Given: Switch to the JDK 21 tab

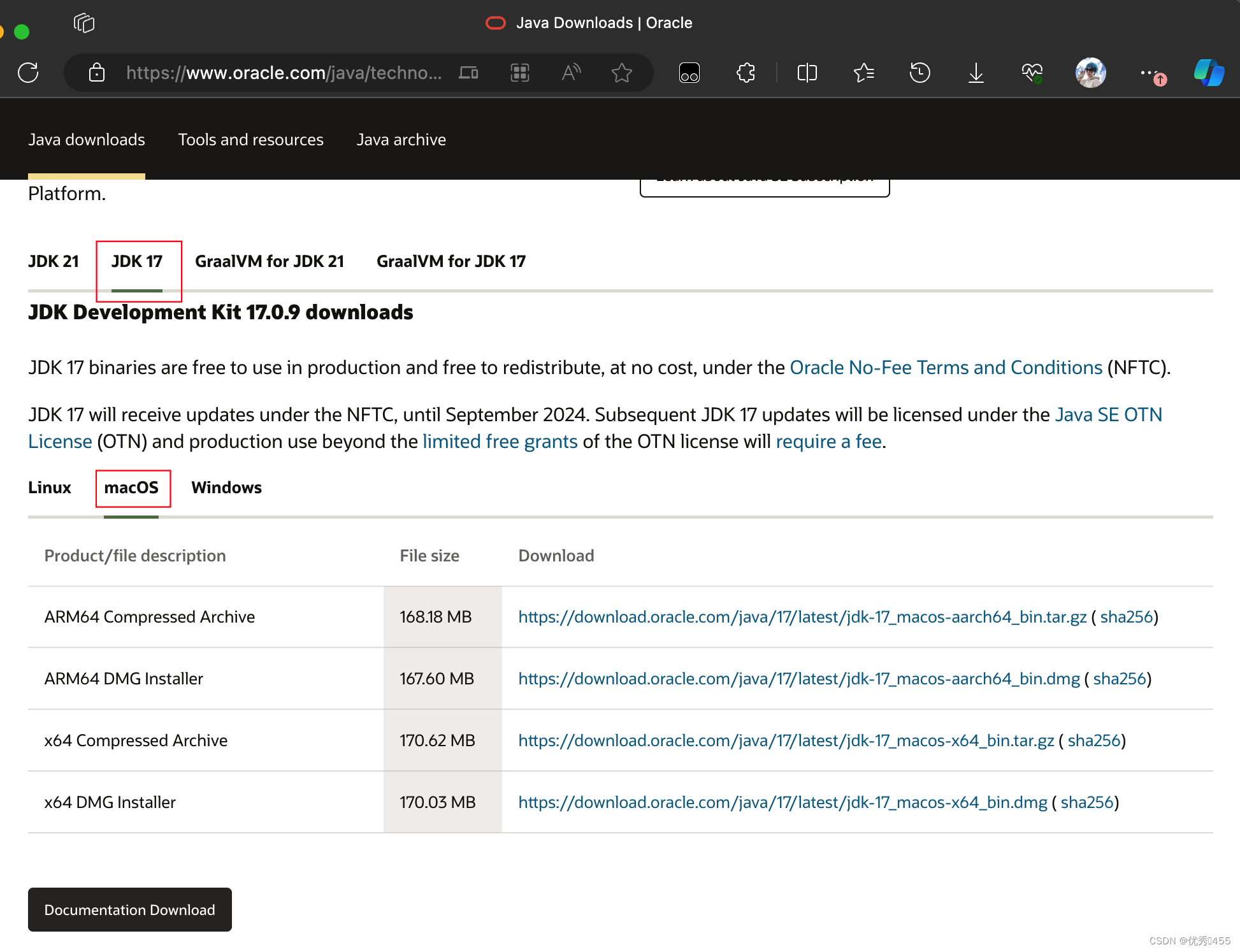Looking at the screenshot, I should (54, 261).
